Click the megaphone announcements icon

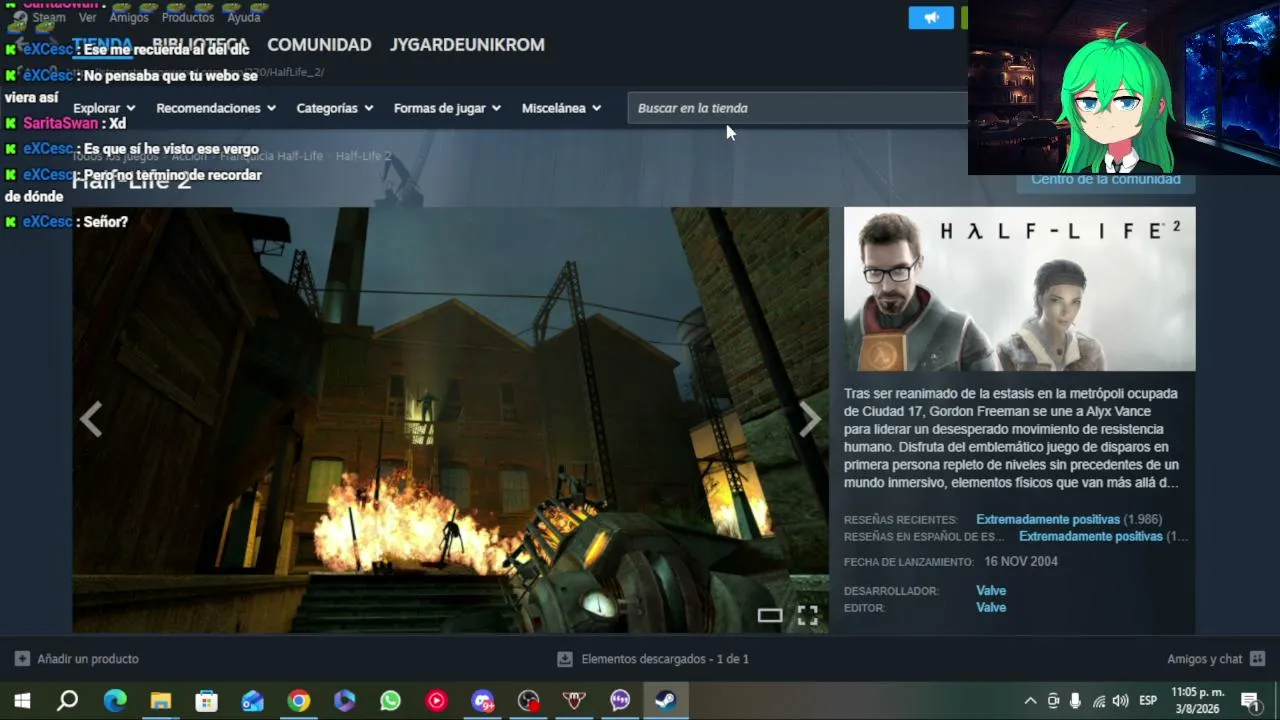[x=931, y=18]
